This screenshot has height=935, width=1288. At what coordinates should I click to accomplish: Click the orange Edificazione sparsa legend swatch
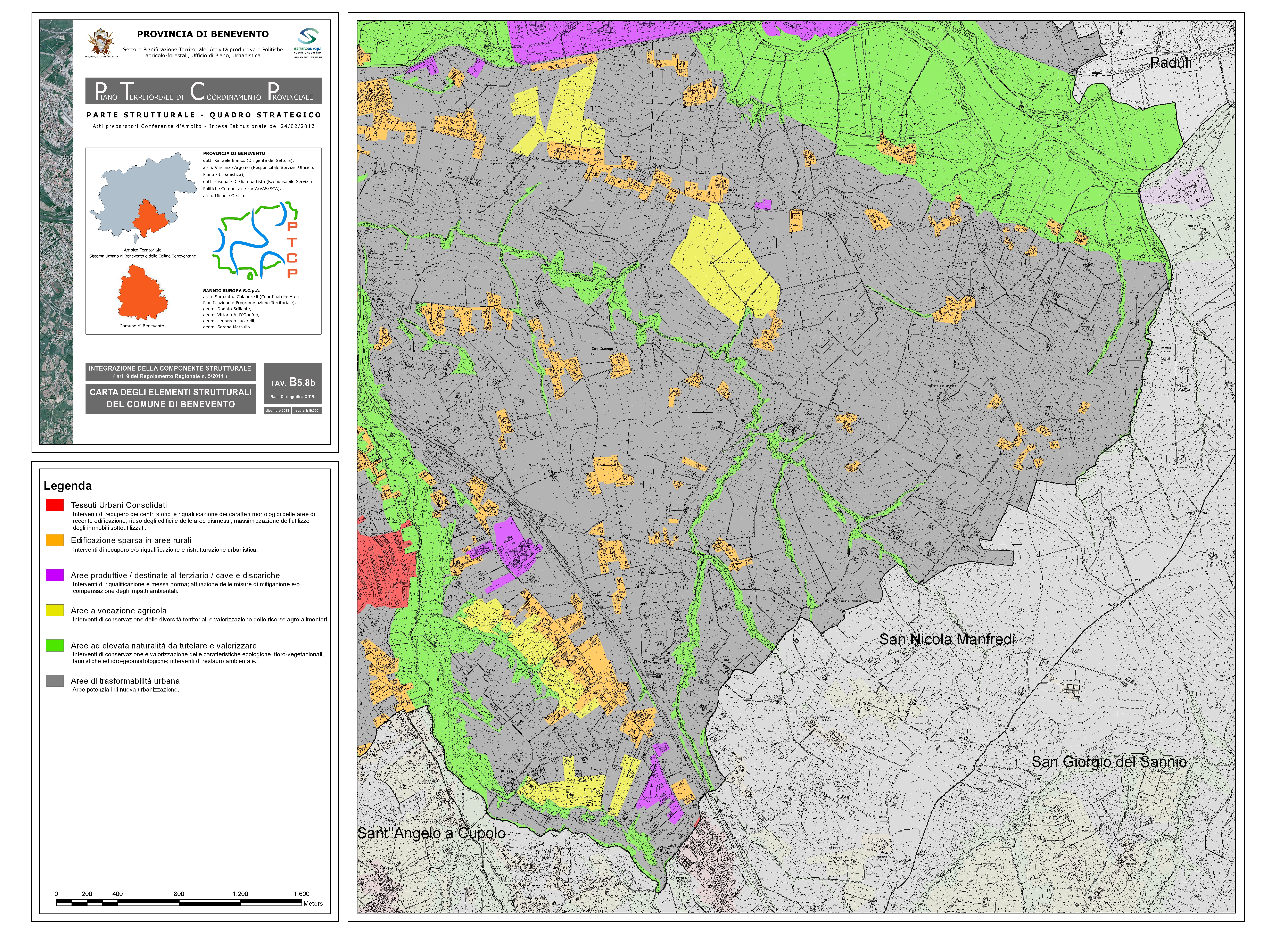pos(55,540)
